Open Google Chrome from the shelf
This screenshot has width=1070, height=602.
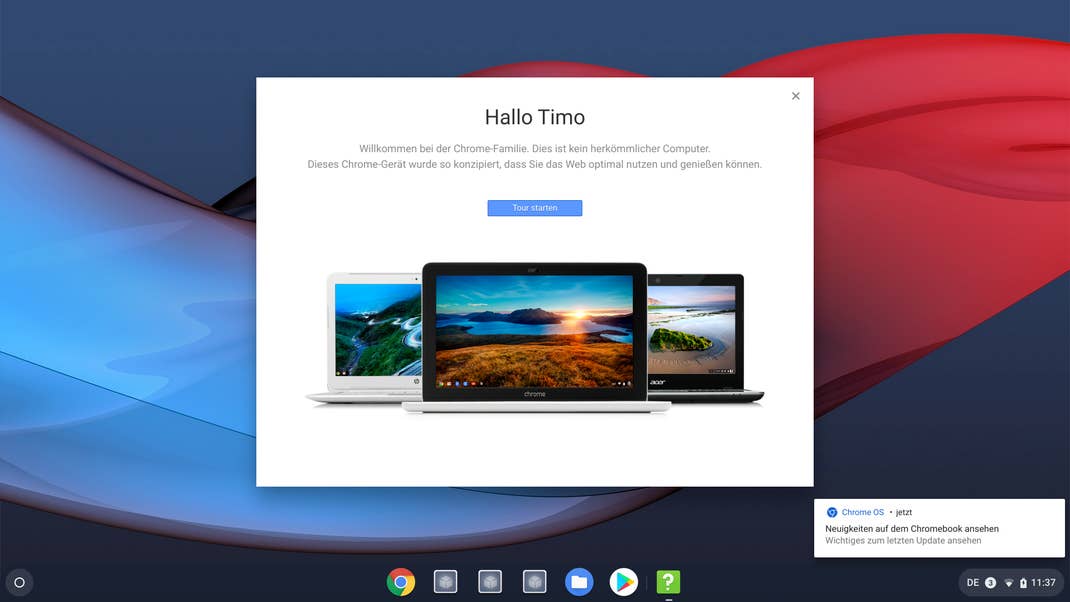click(x=401, y=582)
